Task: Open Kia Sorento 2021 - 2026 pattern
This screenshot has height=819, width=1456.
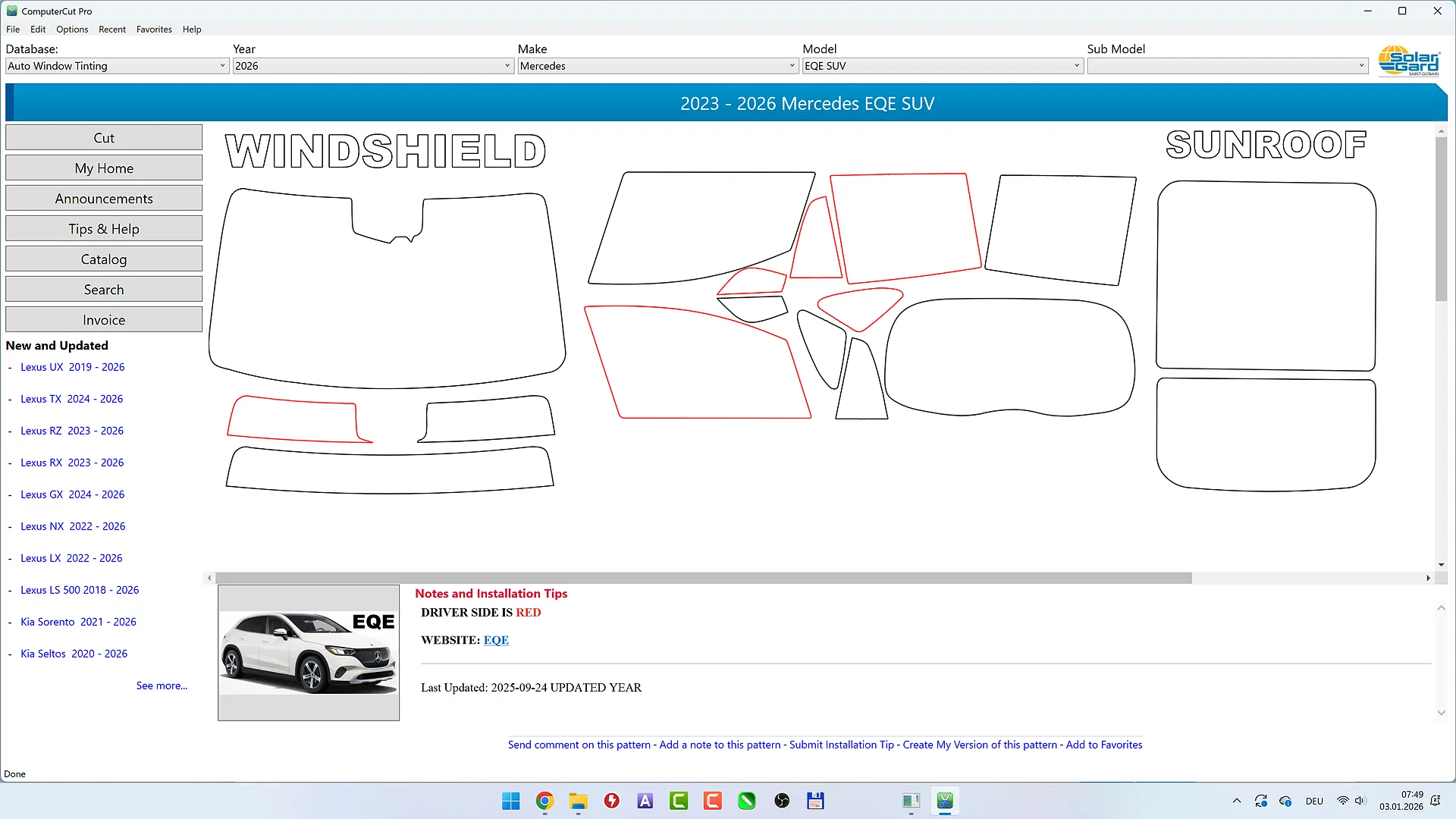Action: point(78,622)
